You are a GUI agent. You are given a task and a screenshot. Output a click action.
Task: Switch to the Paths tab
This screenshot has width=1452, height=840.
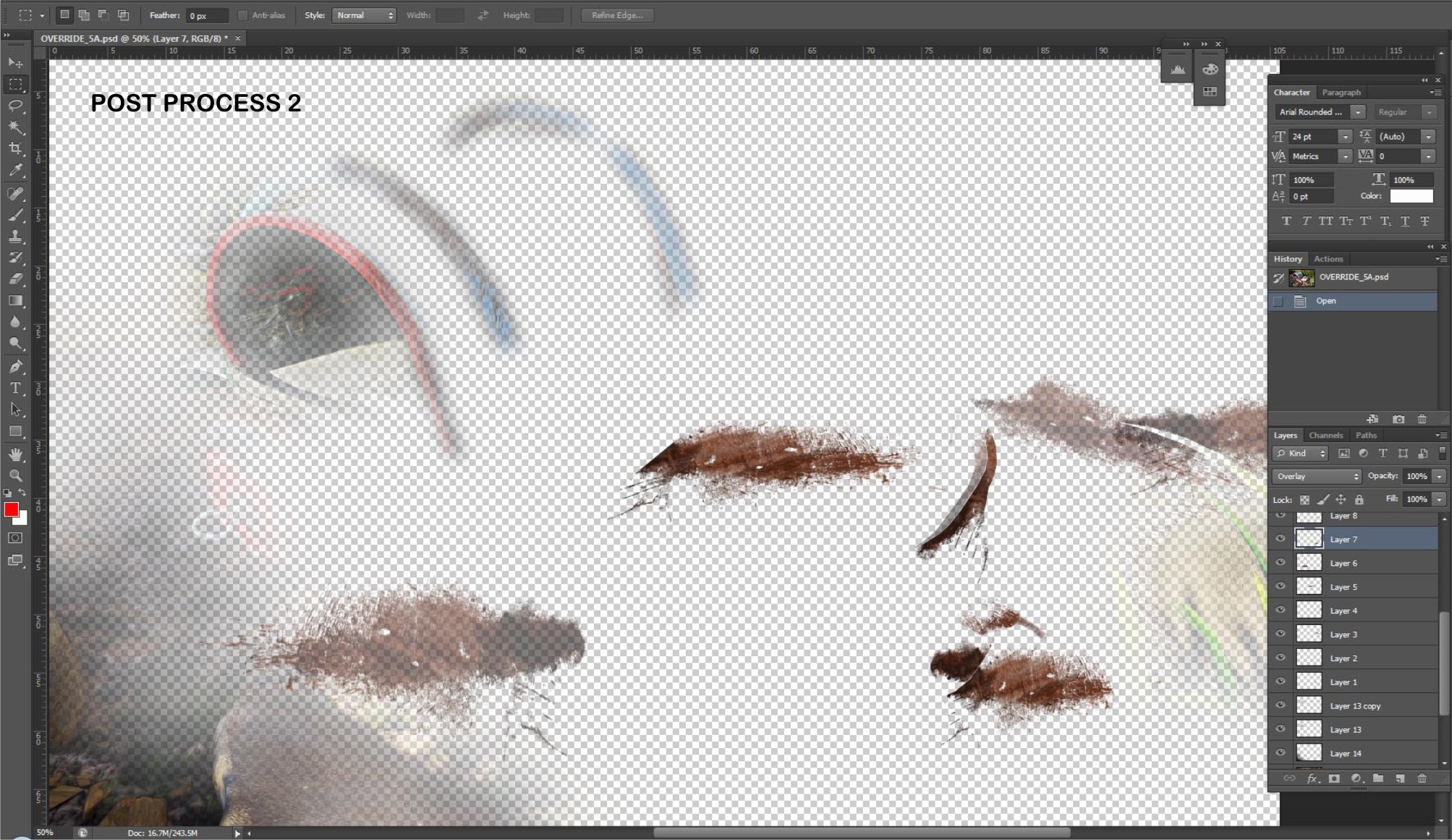point(1366,436)
